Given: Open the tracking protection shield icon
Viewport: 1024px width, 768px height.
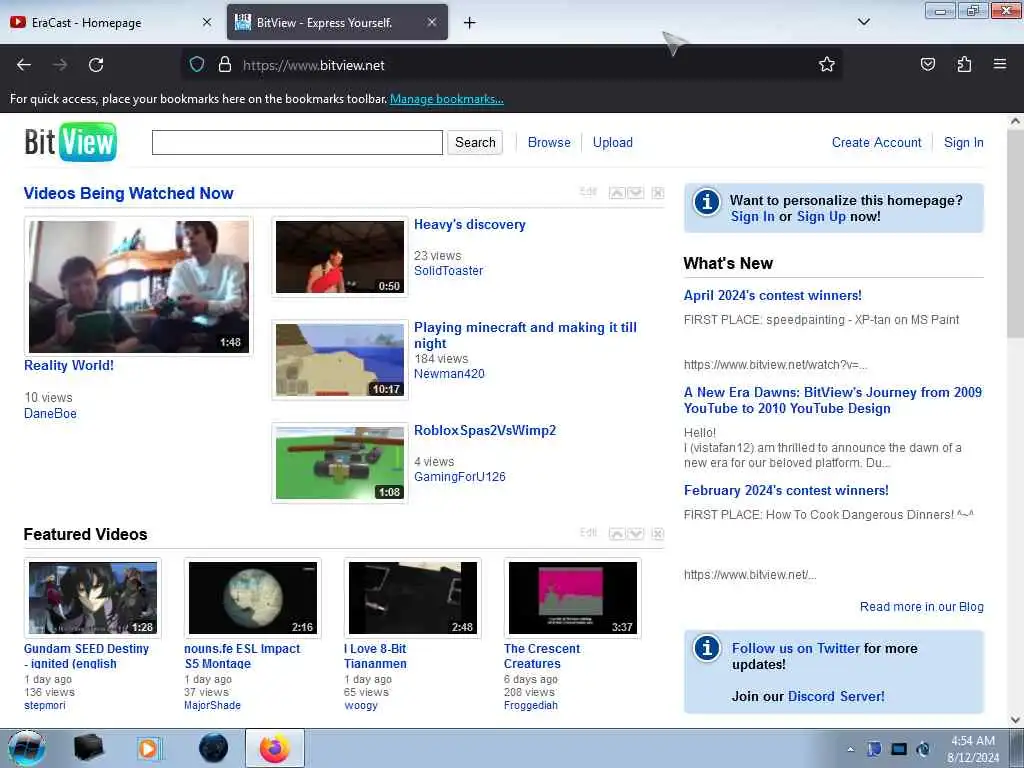Looking at the screenshot, I should (x=197, y=65).
